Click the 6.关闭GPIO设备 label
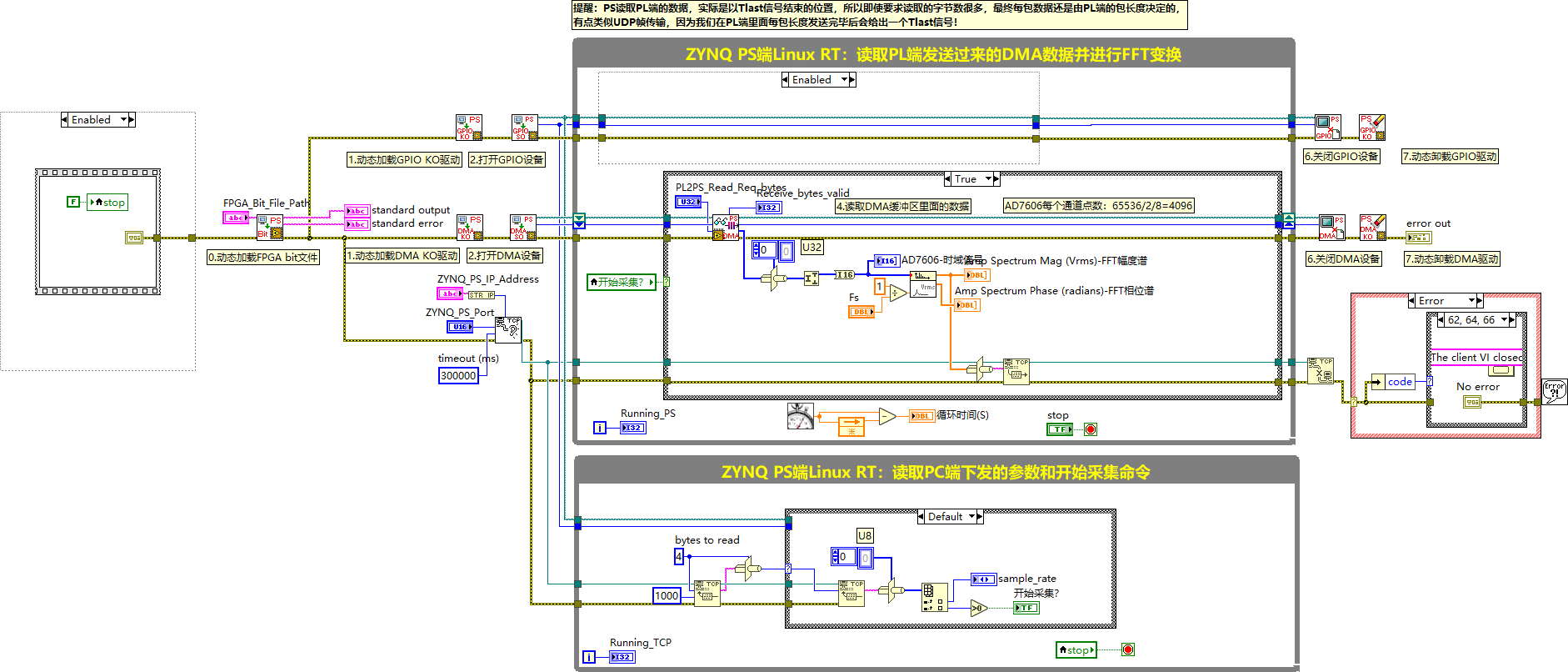 pos(1342,156)
